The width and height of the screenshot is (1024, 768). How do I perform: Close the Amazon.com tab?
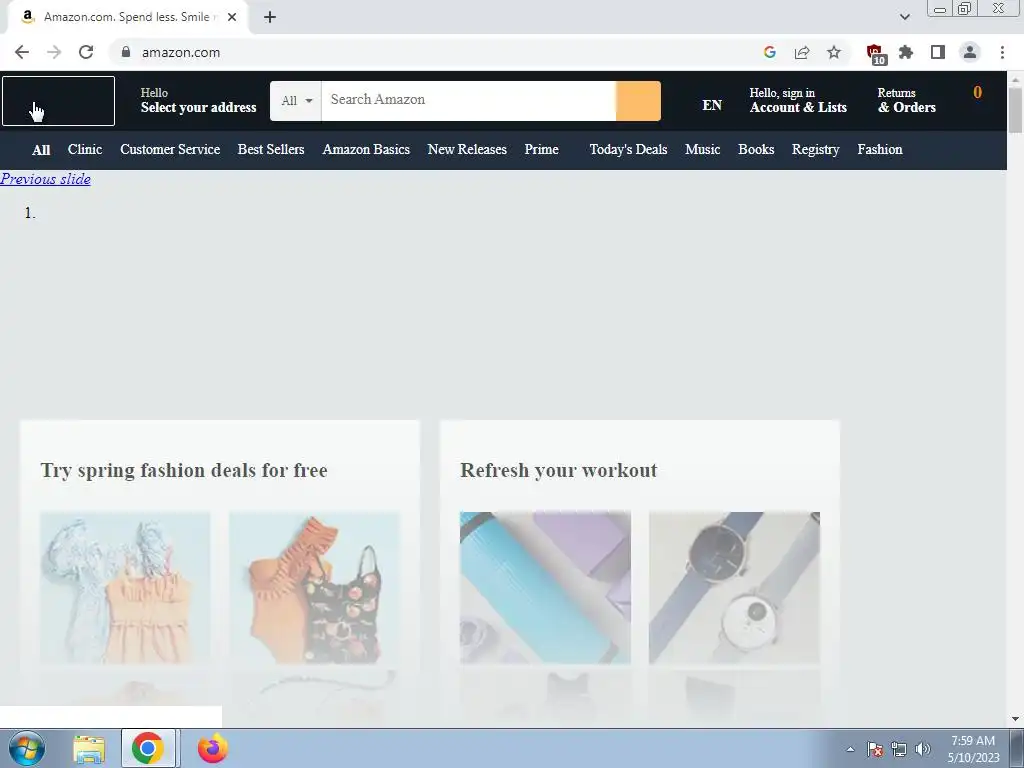[x=232, y=17]
